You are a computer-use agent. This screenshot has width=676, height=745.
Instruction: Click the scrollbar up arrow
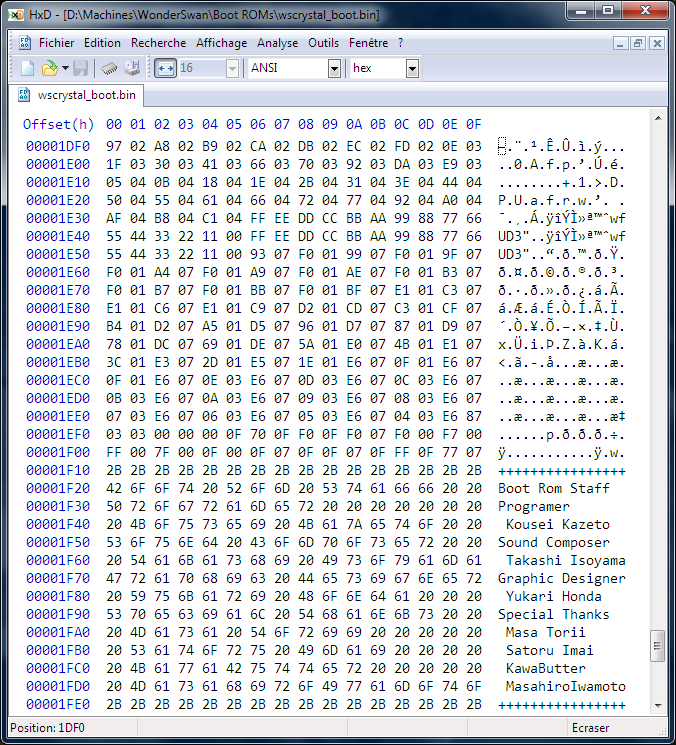[x=658, y=119]
